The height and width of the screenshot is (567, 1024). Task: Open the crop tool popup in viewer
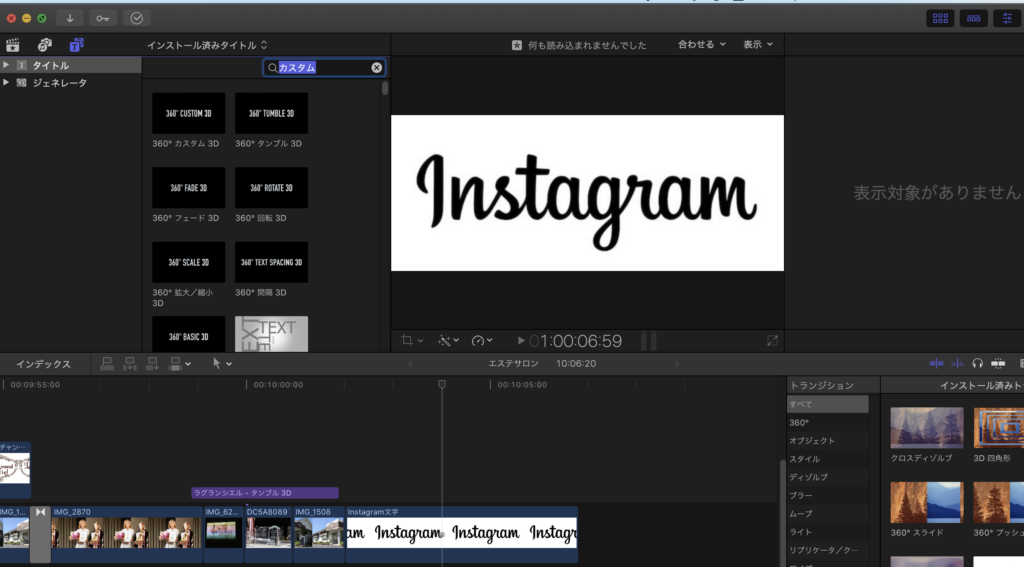pos(411,340)
